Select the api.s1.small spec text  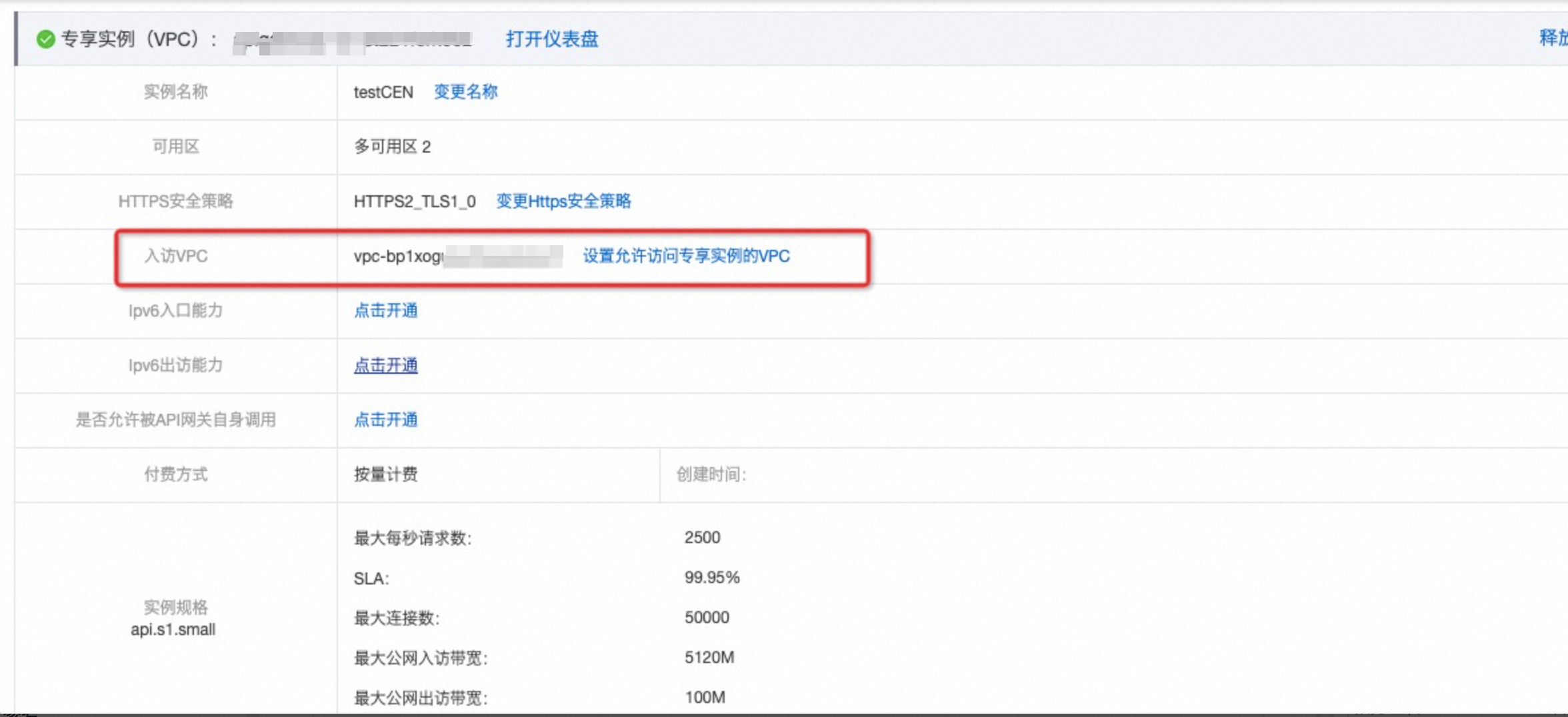[173, 629]
